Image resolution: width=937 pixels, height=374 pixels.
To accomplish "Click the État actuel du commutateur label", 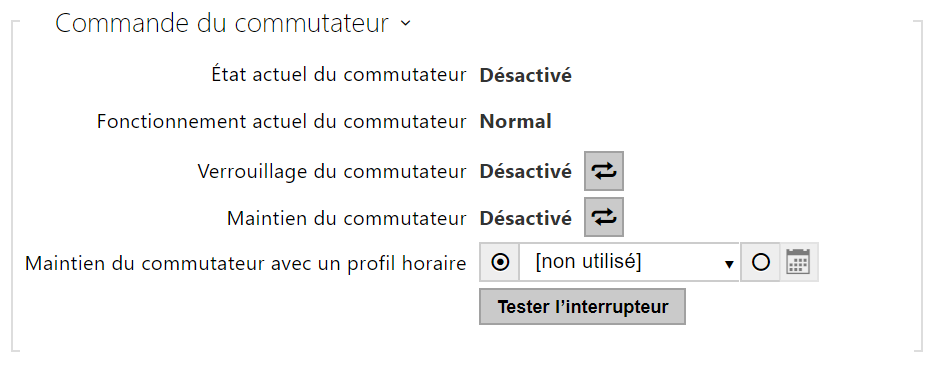I will click(339, 75).
